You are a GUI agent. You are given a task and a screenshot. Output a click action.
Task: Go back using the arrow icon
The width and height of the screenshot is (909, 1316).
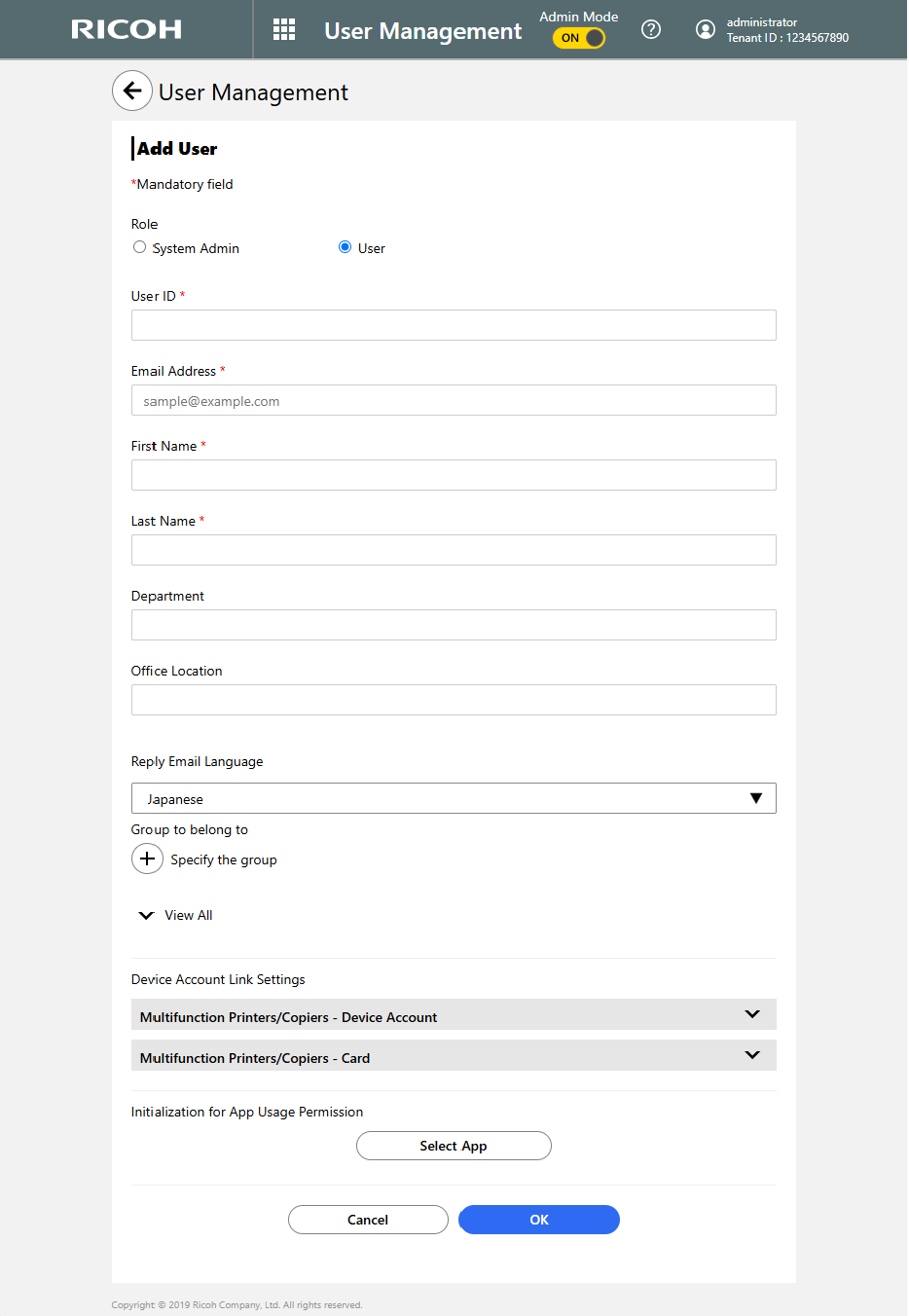coord(132,91)
